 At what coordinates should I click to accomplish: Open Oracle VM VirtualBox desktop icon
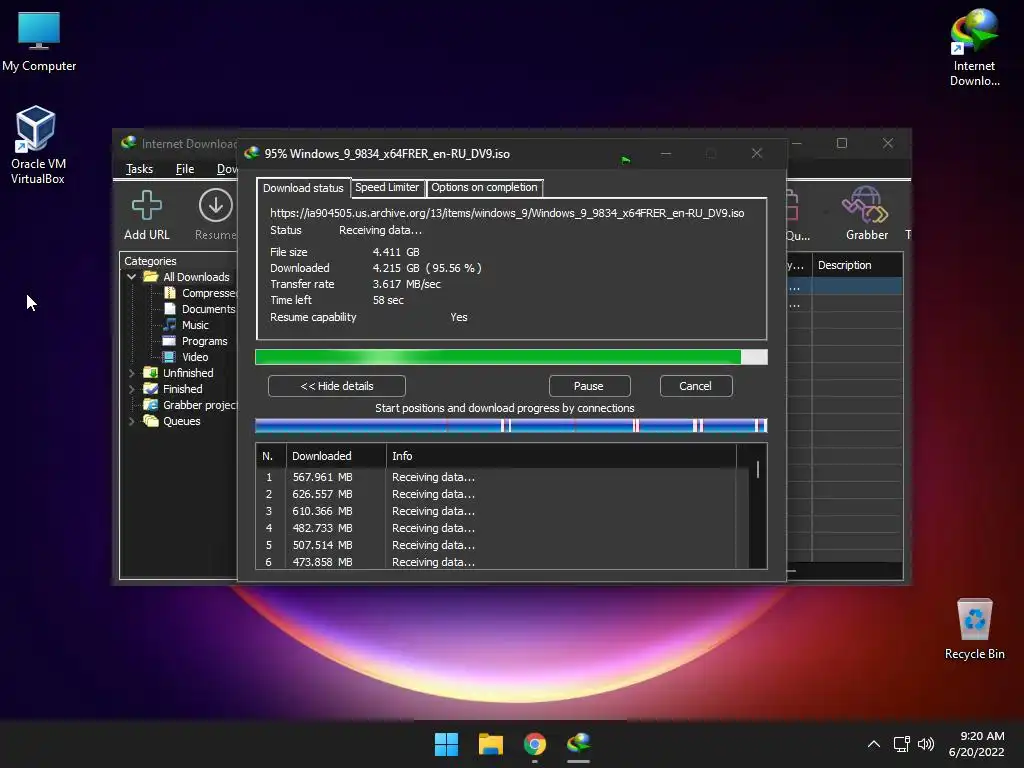point(37,145)
